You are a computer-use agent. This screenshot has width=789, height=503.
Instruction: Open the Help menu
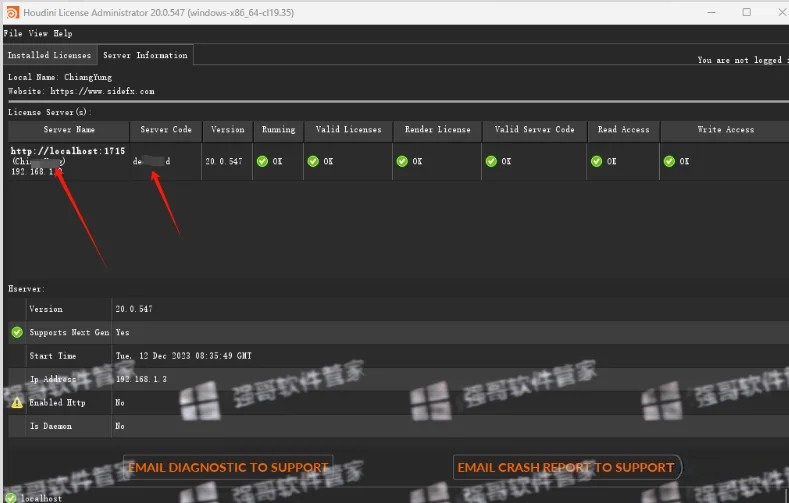pos(63,34)
